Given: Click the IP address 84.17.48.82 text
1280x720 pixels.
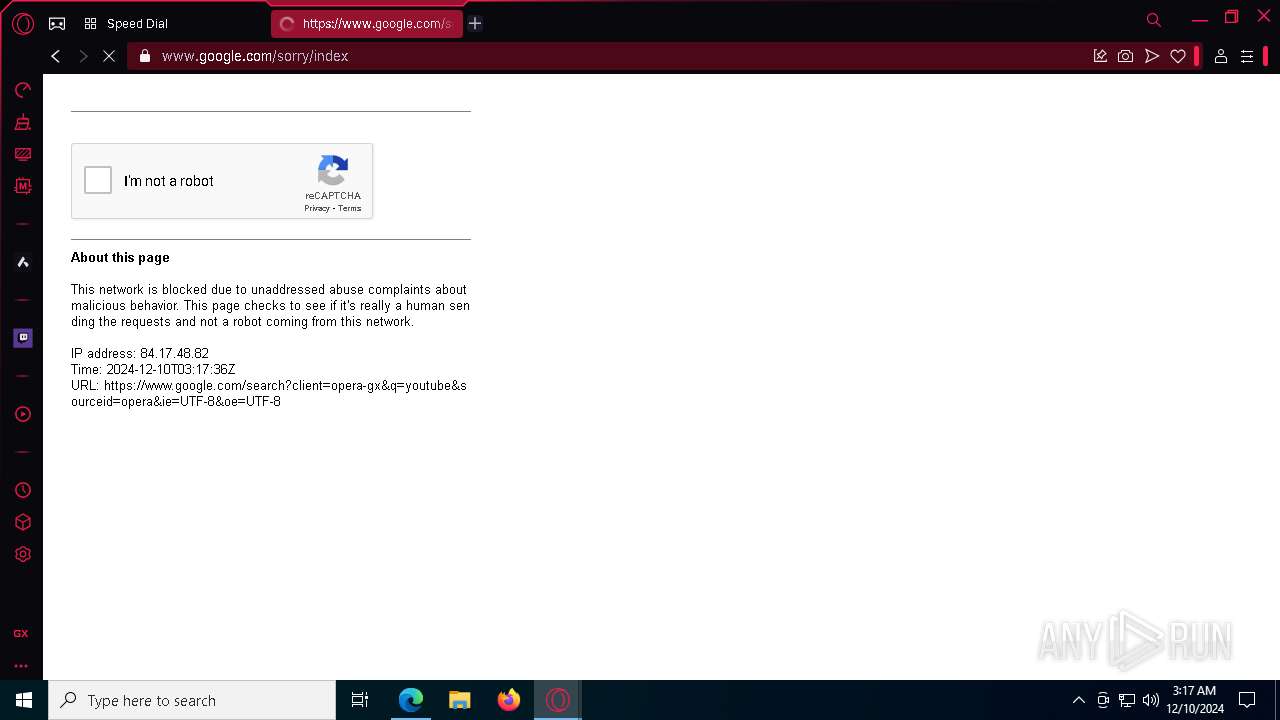Looking at the screenshot, I should coord(140,353).
